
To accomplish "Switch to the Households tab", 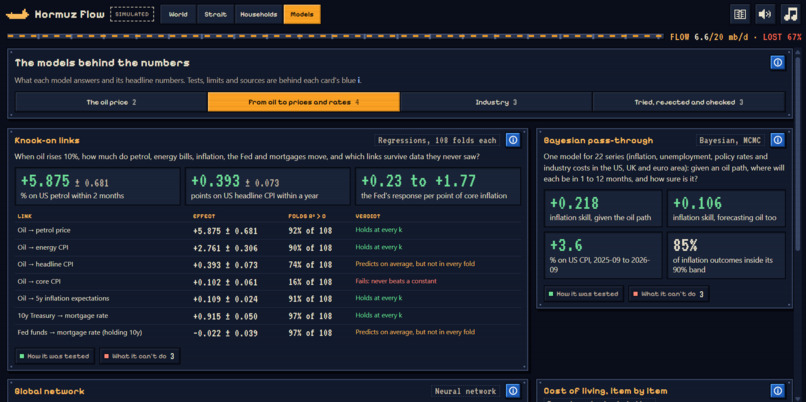I will 259,14.
